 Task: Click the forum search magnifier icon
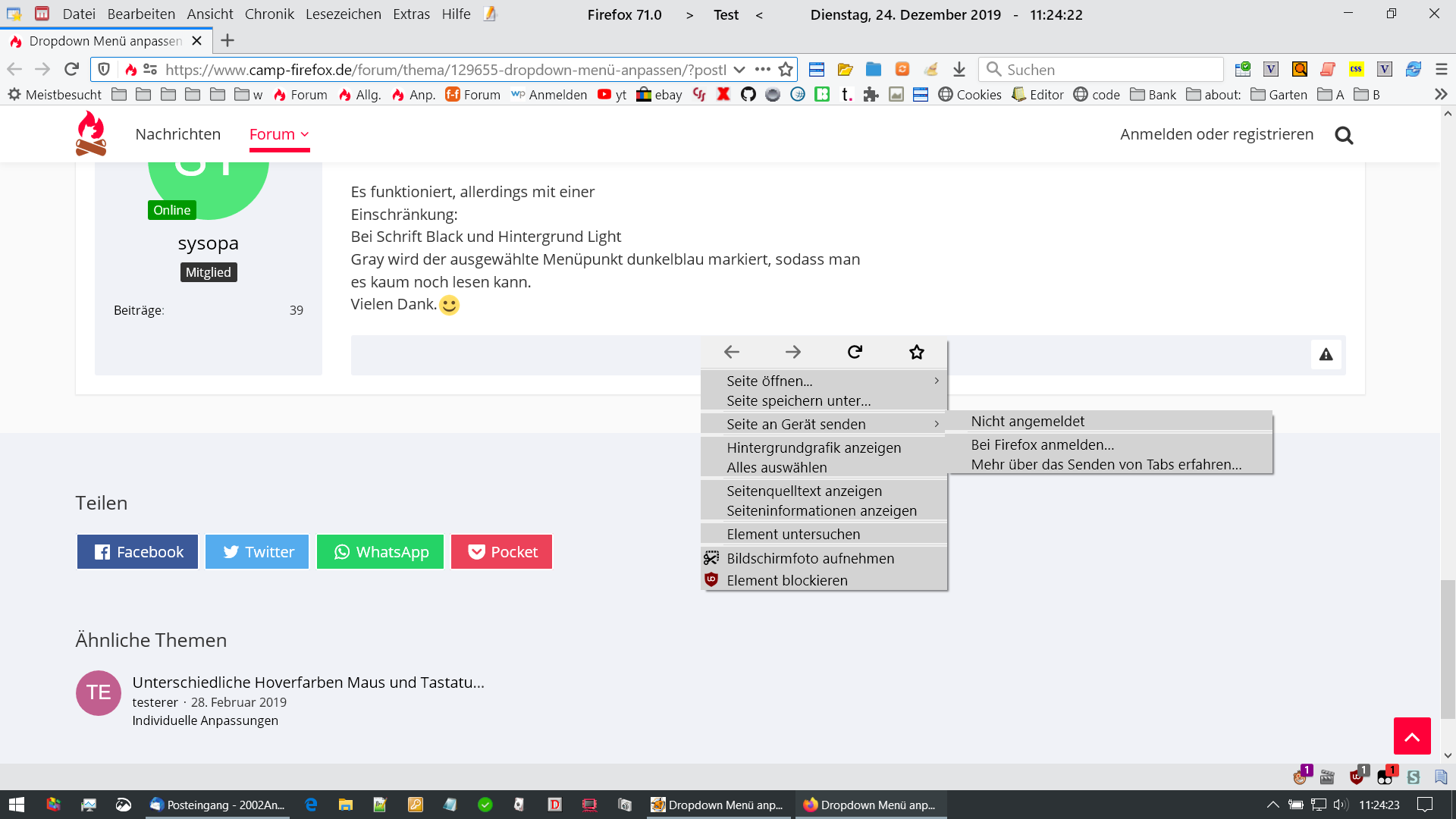1344,136
